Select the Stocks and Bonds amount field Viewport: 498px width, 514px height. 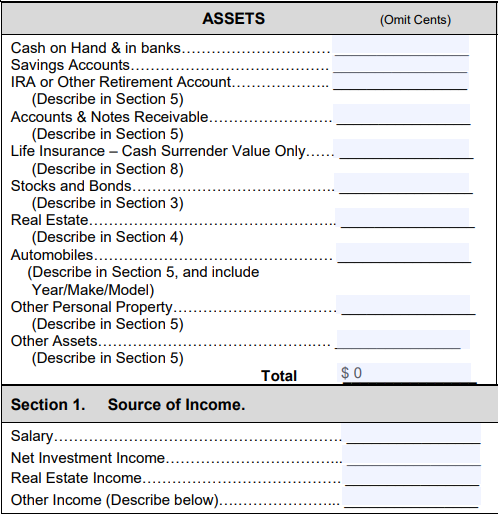(x=402, y=183)
